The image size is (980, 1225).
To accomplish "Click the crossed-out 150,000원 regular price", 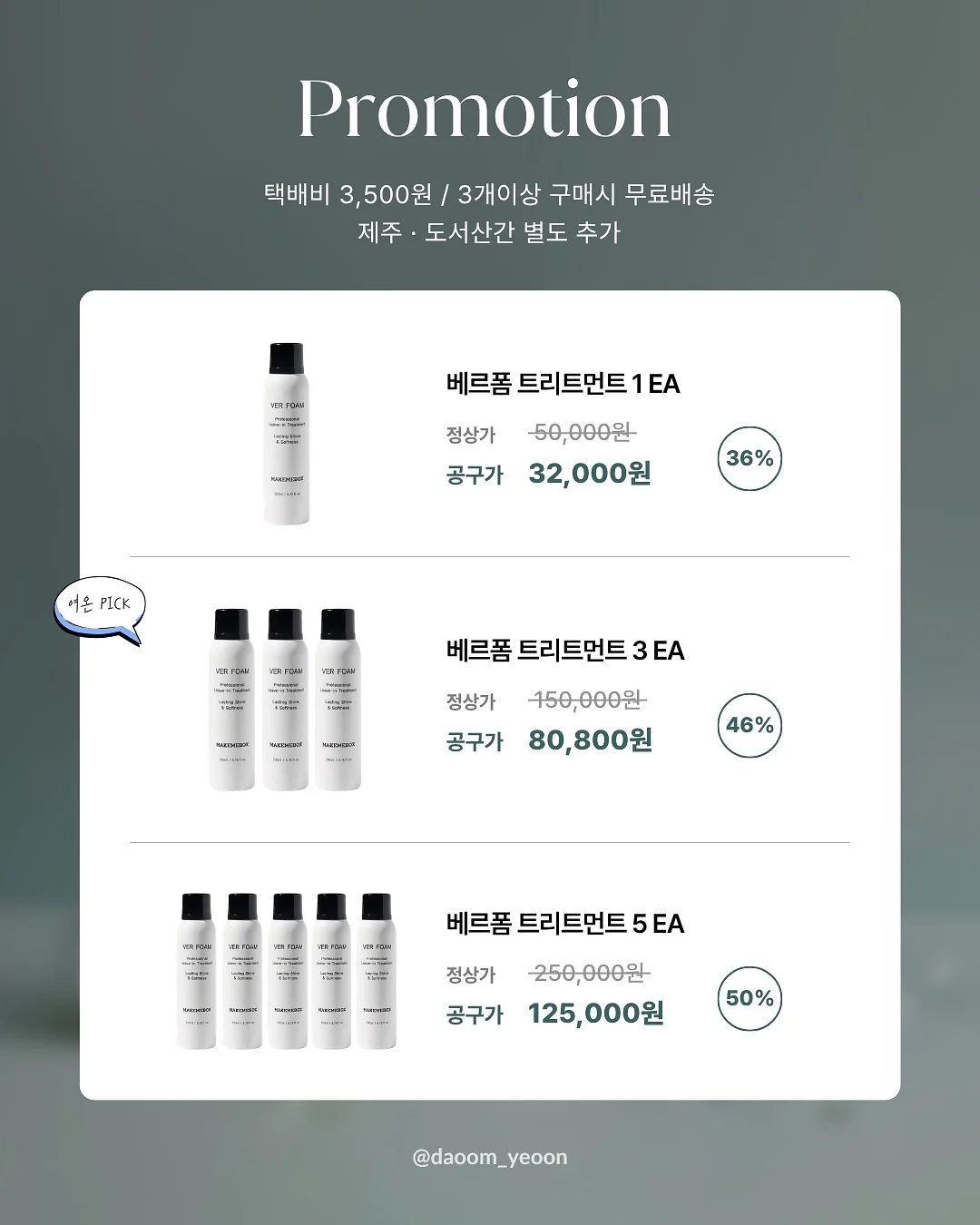I will tap(588, 701).
